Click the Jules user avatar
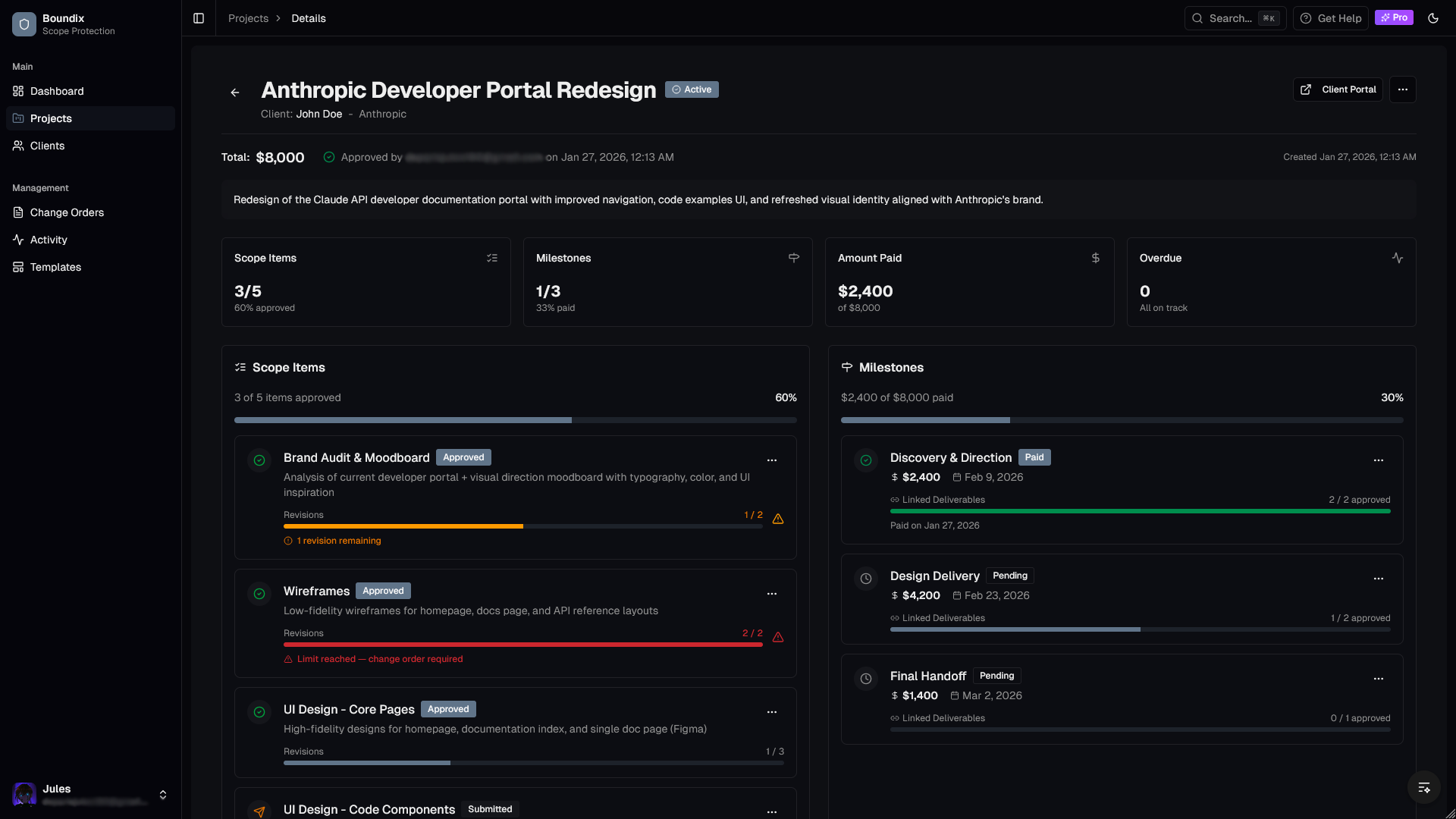 point(24,795)
